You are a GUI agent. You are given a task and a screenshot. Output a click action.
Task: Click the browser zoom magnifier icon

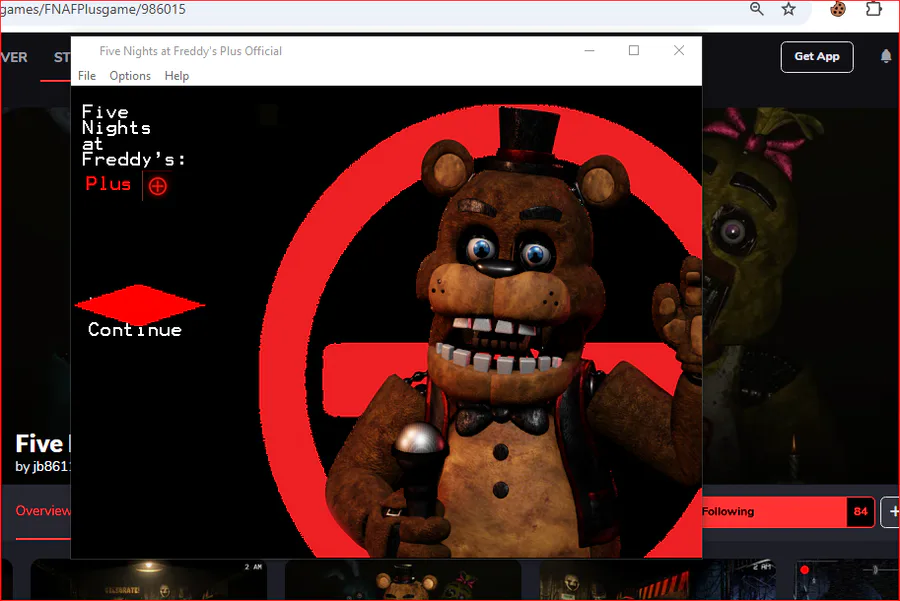(x=757, y=9)
